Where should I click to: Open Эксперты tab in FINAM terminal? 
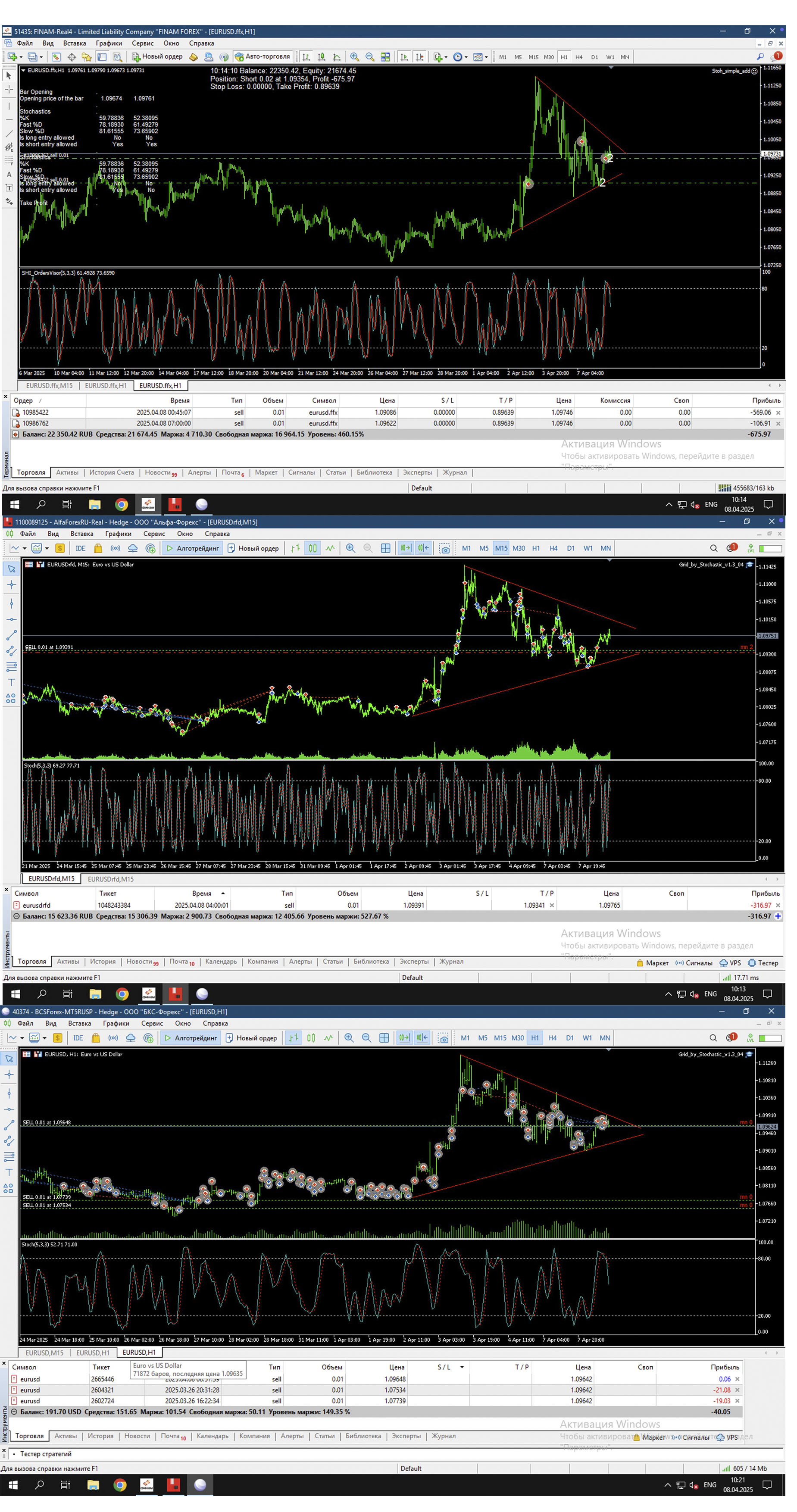tap(417, 473)
